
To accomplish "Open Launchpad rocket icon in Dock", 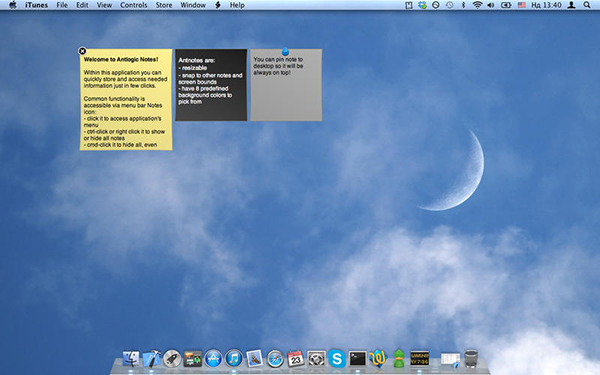I will click(x=172, y=359).
